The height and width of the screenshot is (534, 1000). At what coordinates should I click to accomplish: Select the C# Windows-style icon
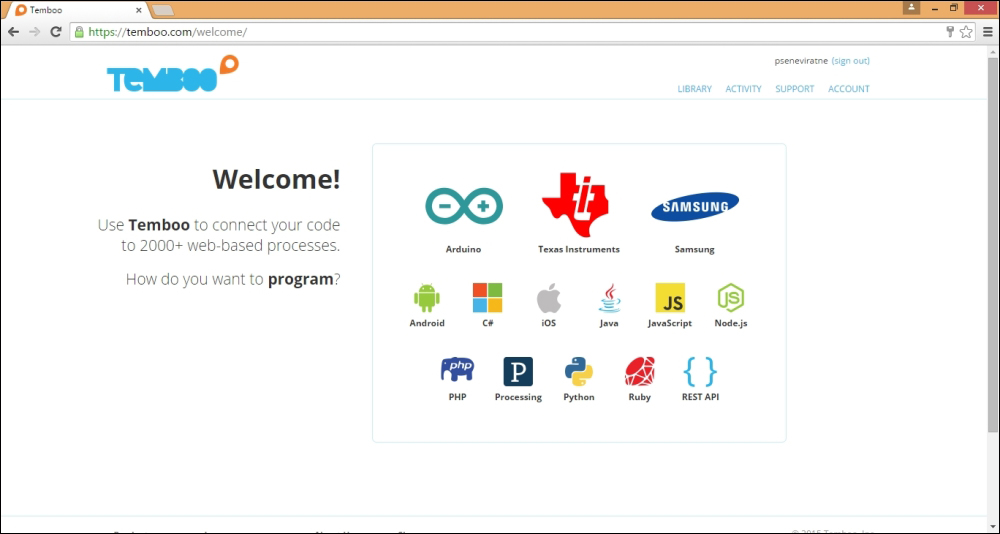pyautogui.click(x=487, y=297)
